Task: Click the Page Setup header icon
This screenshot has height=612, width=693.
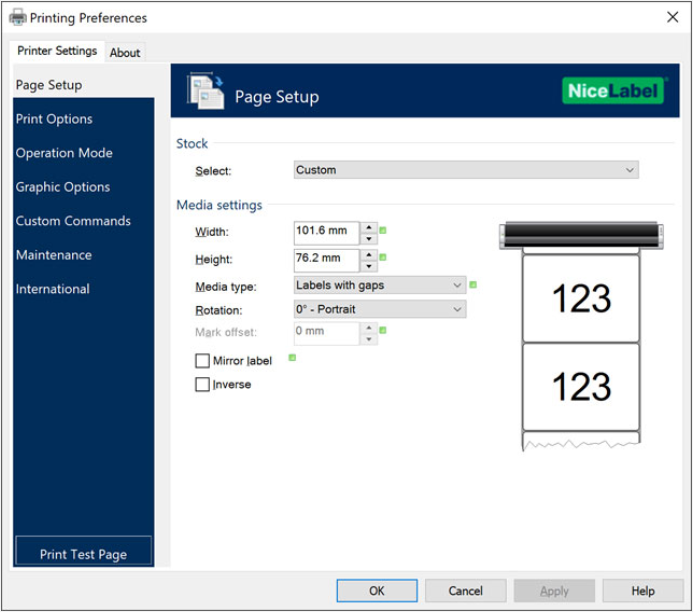Action: point(206,92)
